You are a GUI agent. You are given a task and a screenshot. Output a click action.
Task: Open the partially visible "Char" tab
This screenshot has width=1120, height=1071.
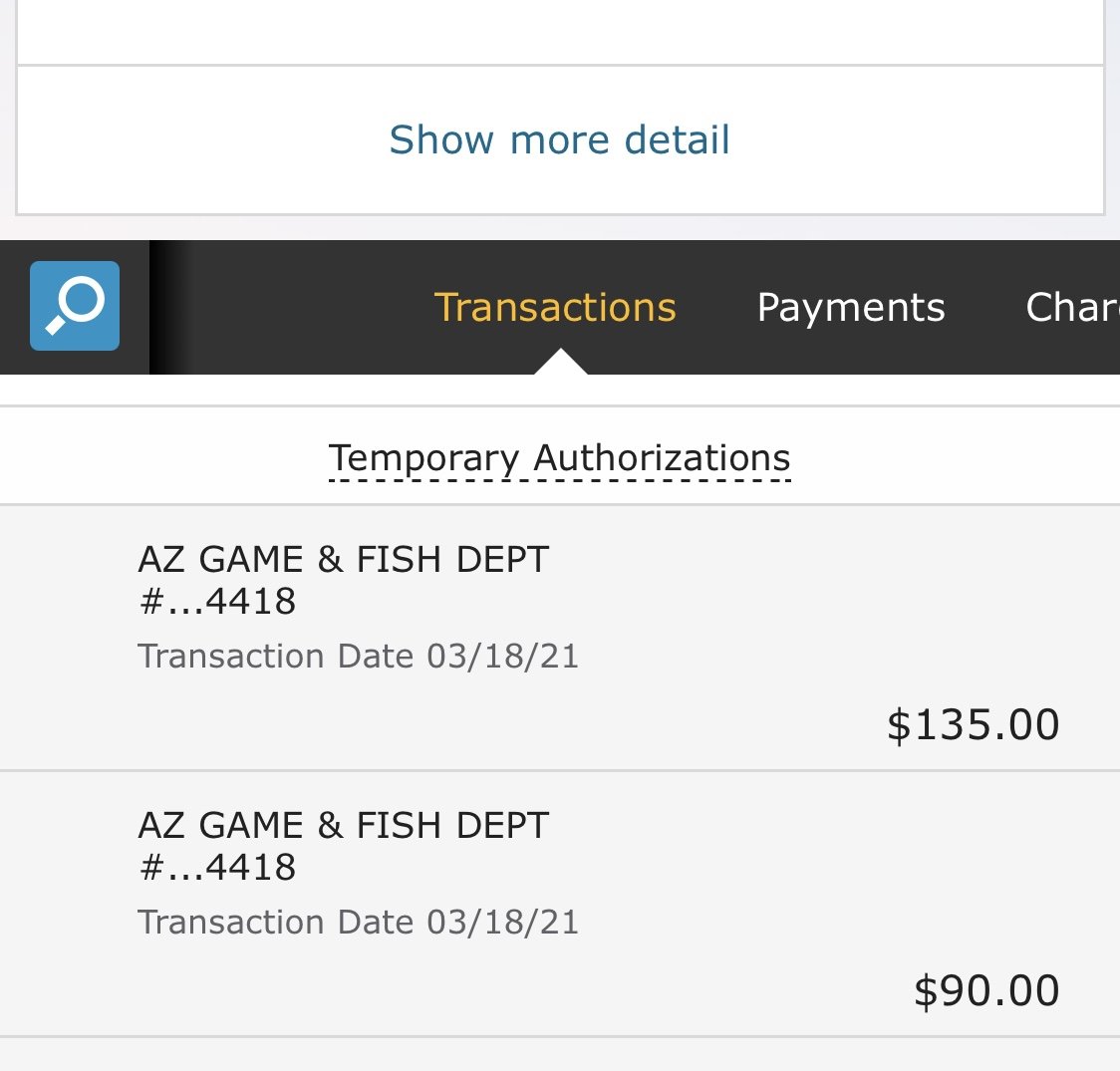tap(1072, 307)
